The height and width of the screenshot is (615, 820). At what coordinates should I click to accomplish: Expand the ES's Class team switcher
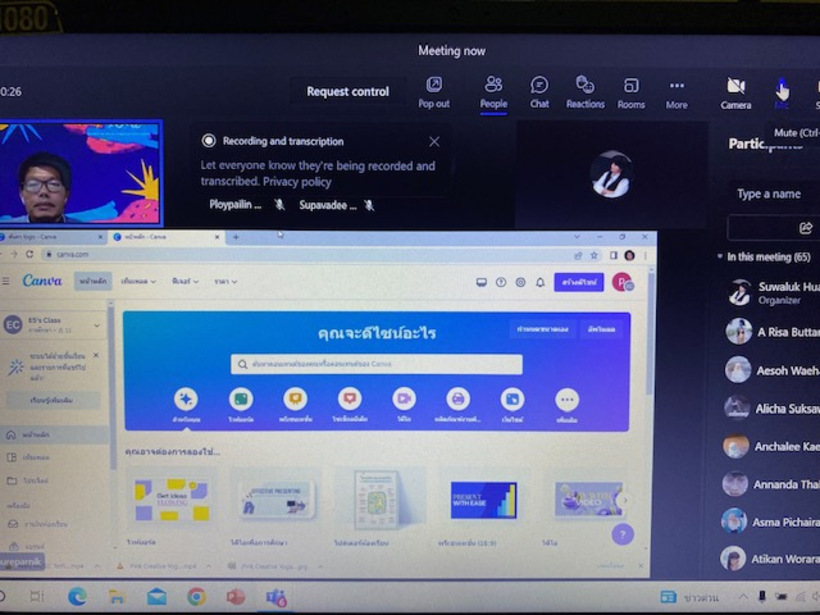96,326
